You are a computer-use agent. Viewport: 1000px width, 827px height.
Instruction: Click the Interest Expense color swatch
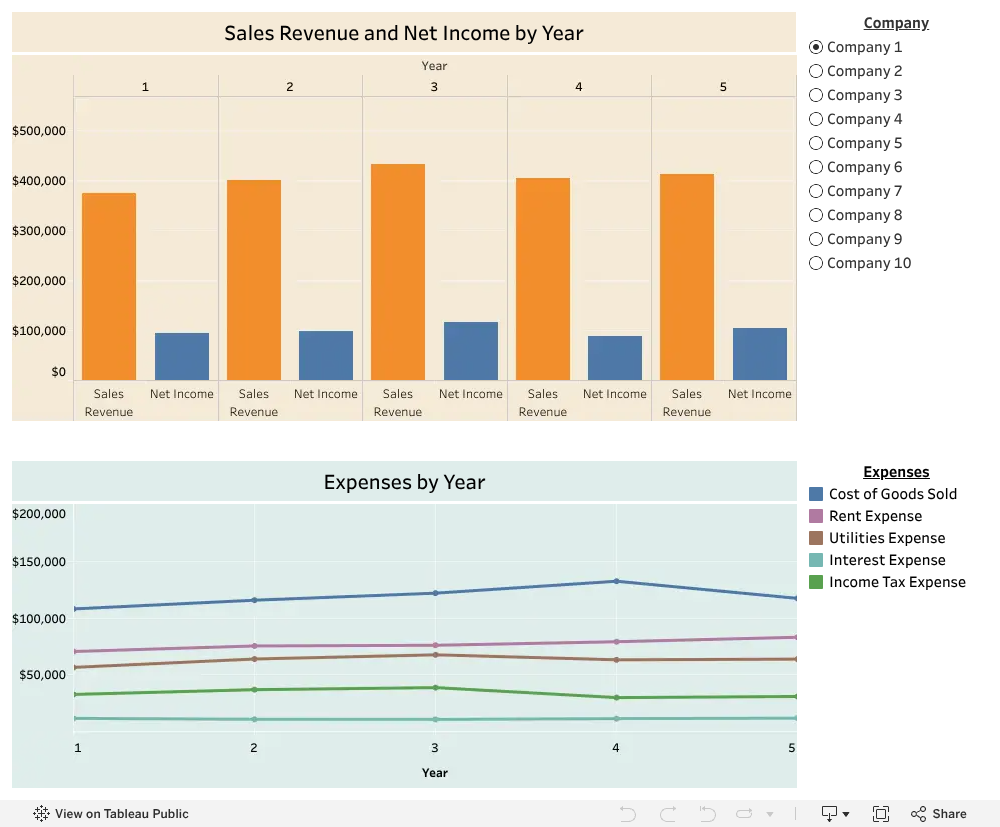coord(816,560)
